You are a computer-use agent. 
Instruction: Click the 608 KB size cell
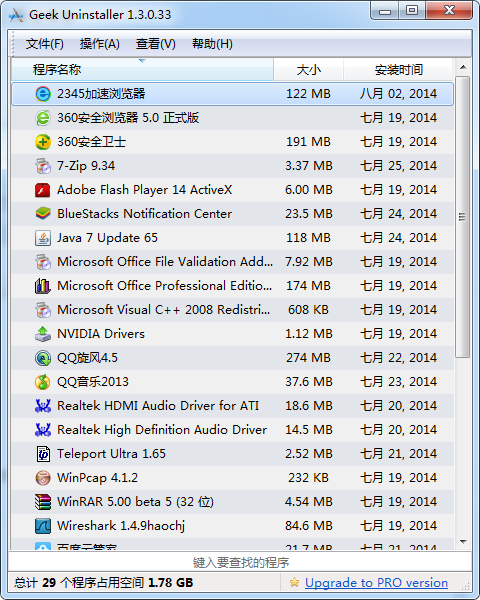(x=308, y=310)
